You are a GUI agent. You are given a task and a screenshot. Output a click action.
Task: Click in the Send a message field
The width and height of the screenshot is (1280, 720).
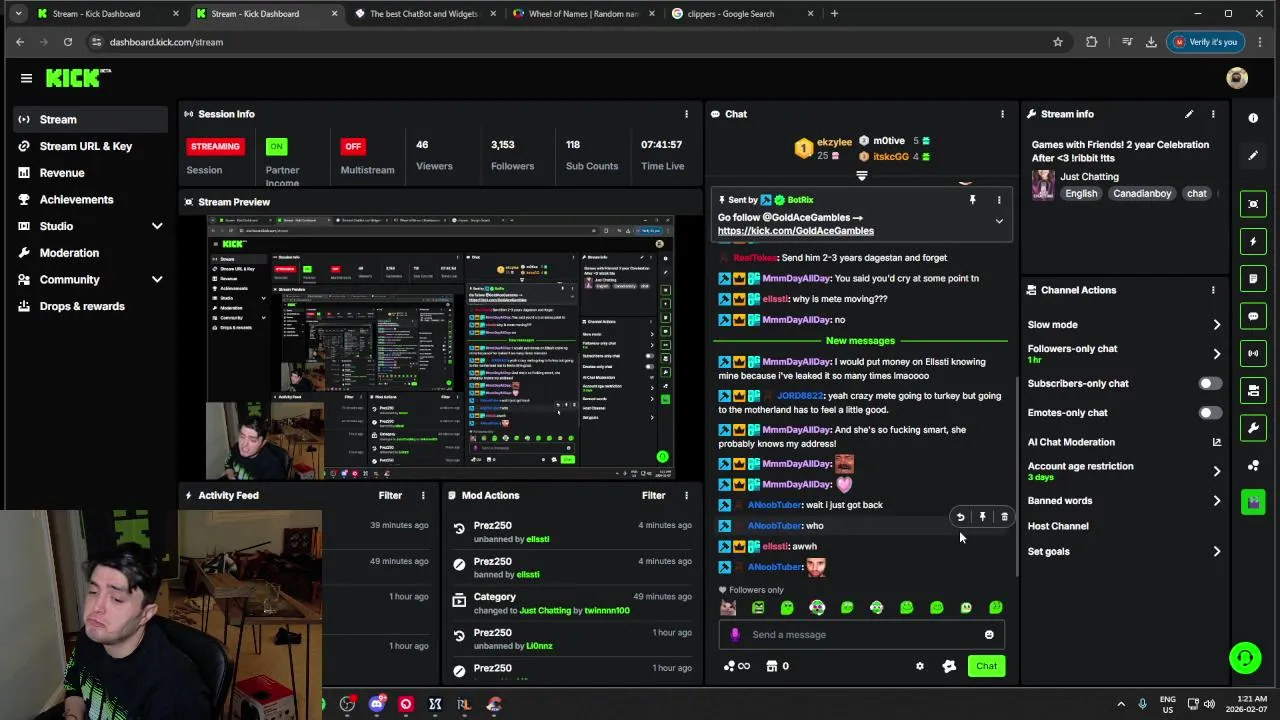coord(860,634)
